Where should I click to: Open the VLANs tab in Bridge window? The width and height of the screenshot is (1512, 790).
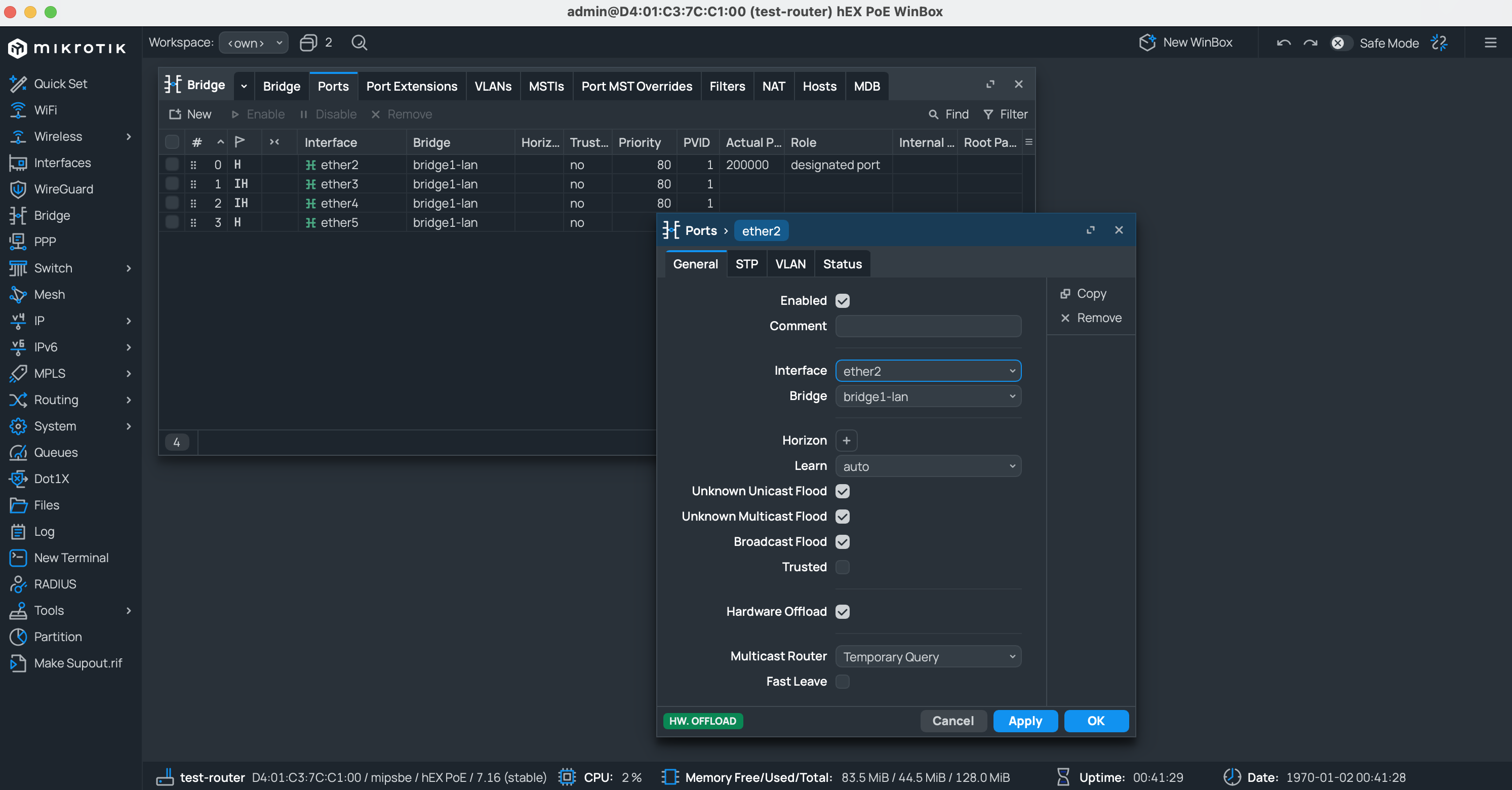pos(493,86)
